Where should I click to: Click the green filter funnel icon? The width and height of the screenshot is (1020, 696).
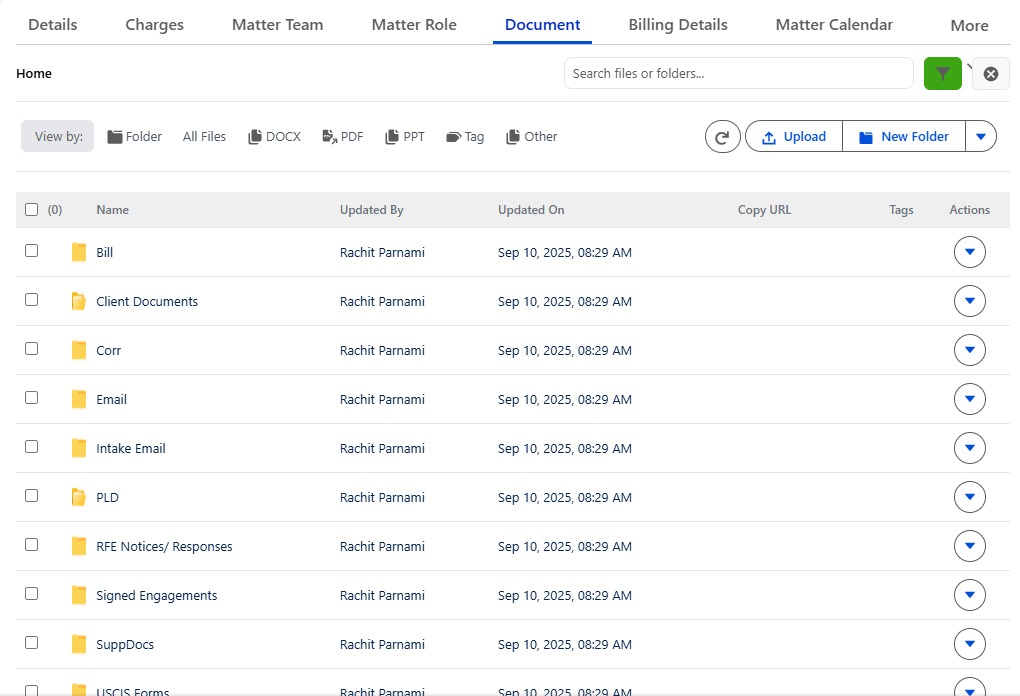942,74
